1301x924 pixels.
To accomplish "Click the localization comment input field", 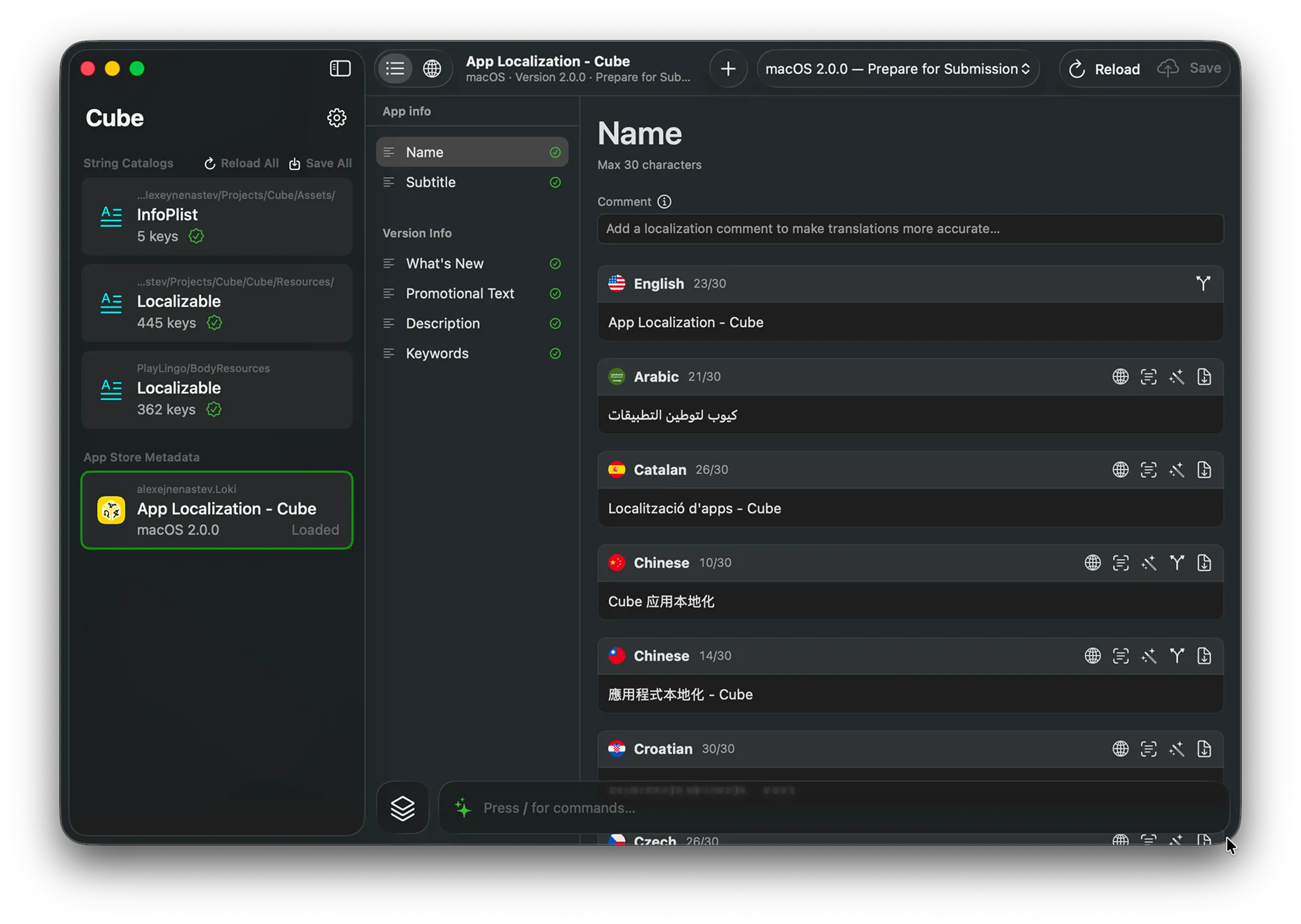I will tap(910, 229).
